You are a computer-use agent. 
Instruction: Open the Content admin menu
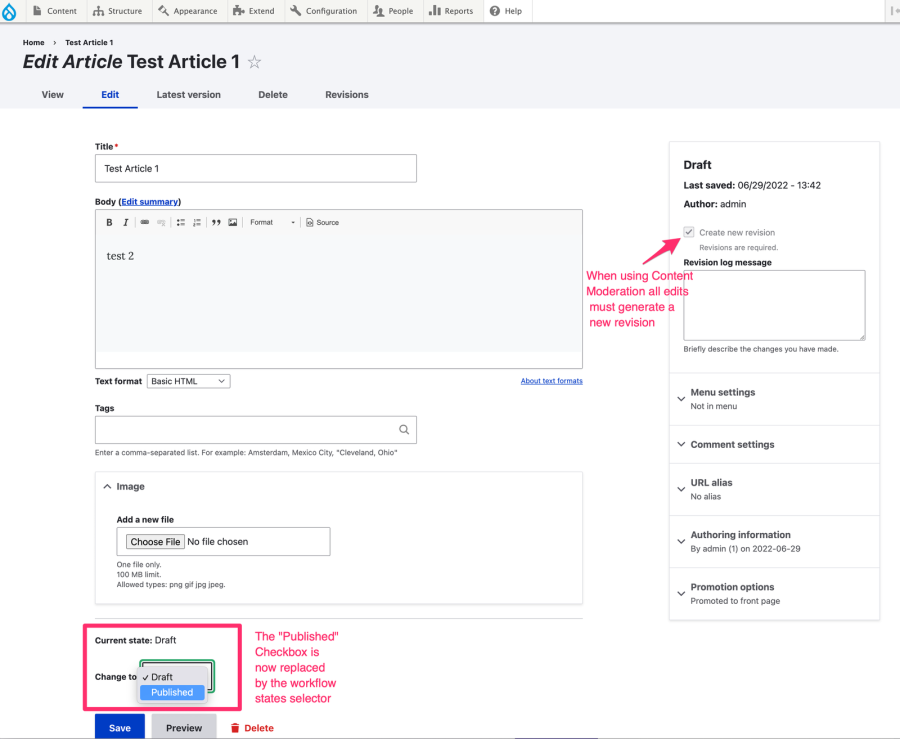(55, 11)
